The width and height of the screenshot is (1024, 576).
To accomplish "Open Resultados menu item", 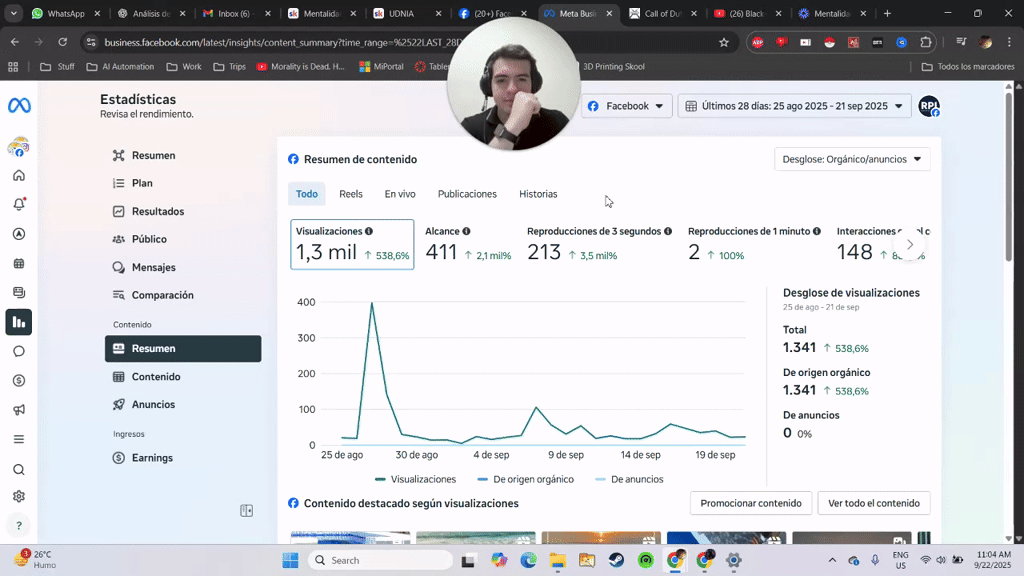I will pos(183,212).
